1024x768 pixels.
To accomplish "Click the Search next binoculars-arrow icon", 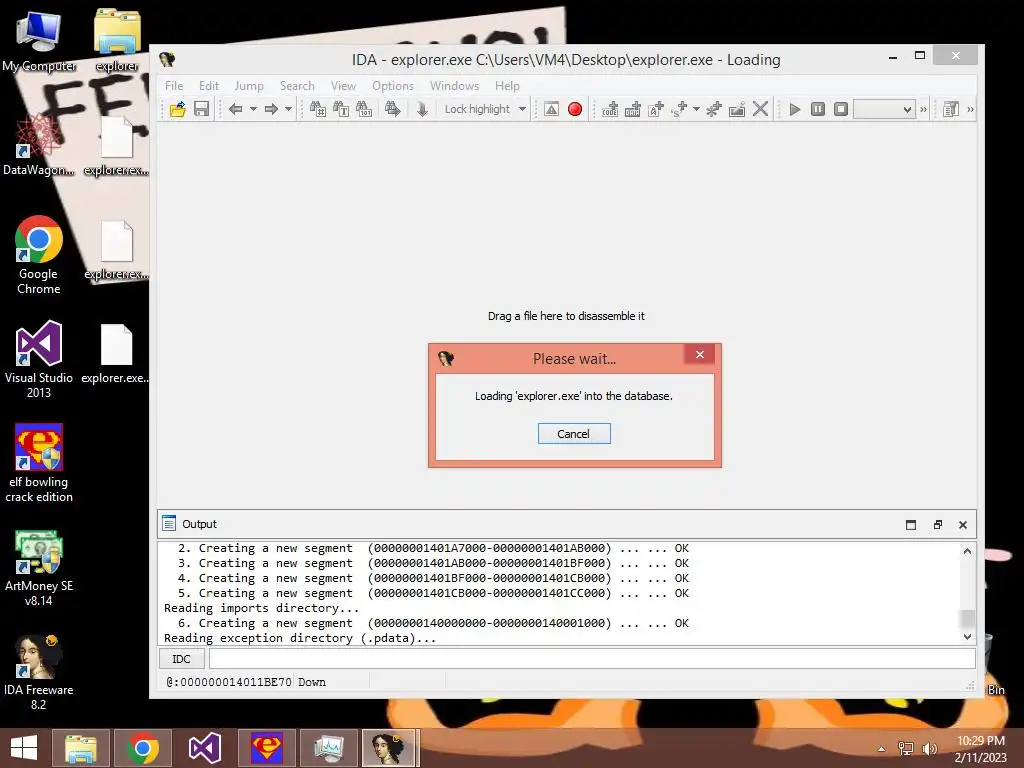I will pyautogui.click(x=392, y=109).
